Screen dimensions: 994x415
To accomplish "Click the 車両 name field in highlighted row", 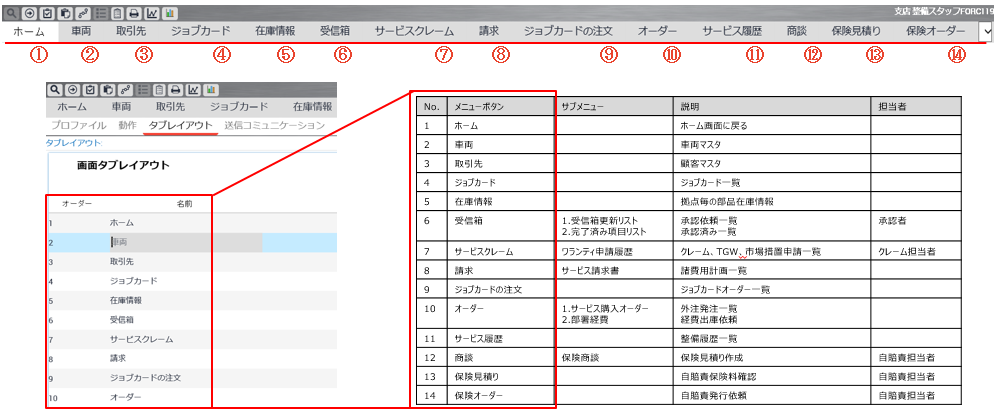I will 120,242.
